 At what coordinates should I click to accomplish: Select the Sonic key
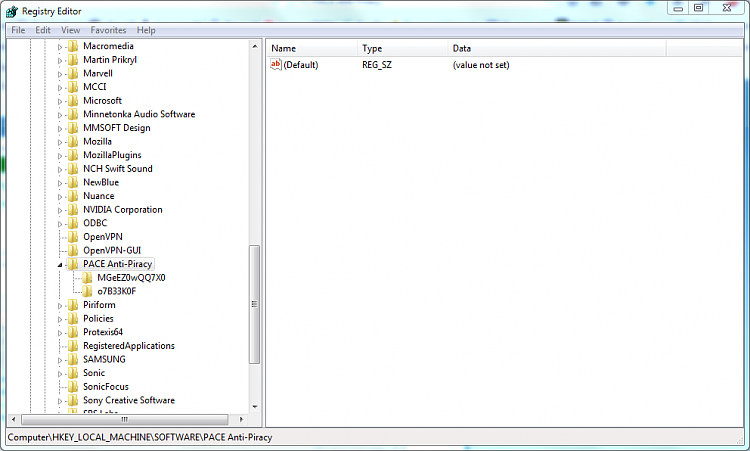click(x=94, y=373)
